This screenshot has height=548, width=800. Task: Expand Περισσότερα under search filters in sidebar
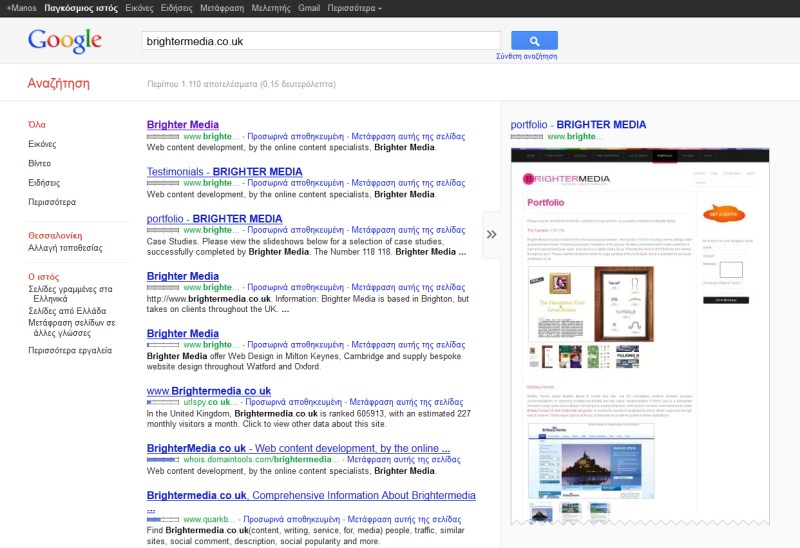(x=52, y=202)
